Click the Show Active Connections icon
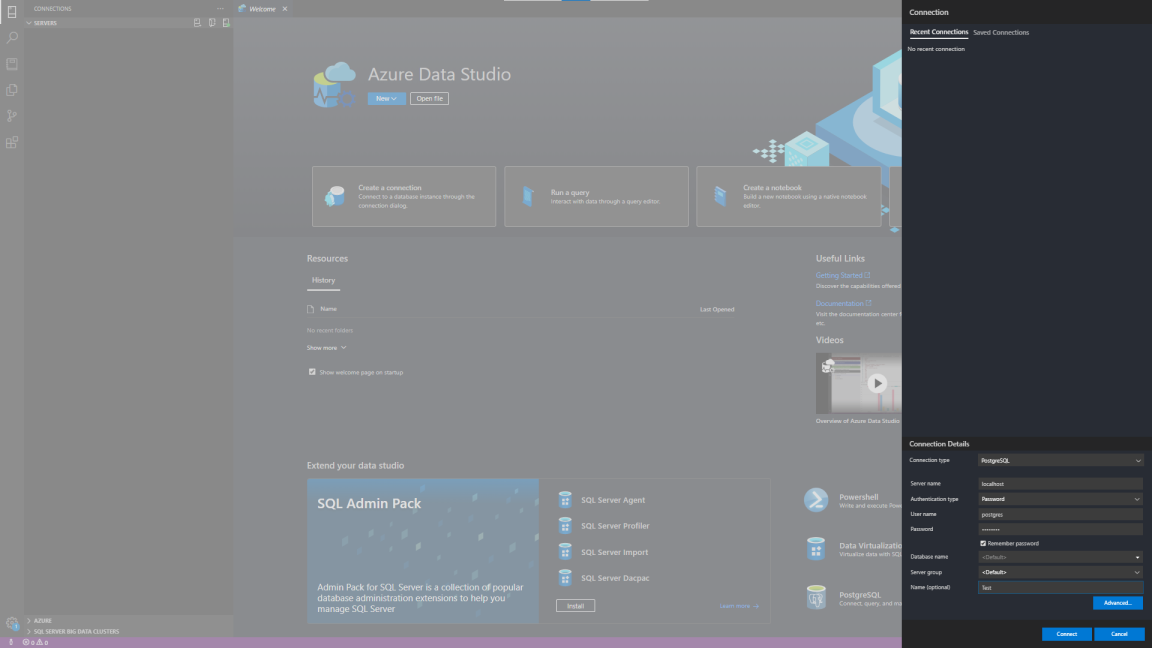 (x=226, y=23)
